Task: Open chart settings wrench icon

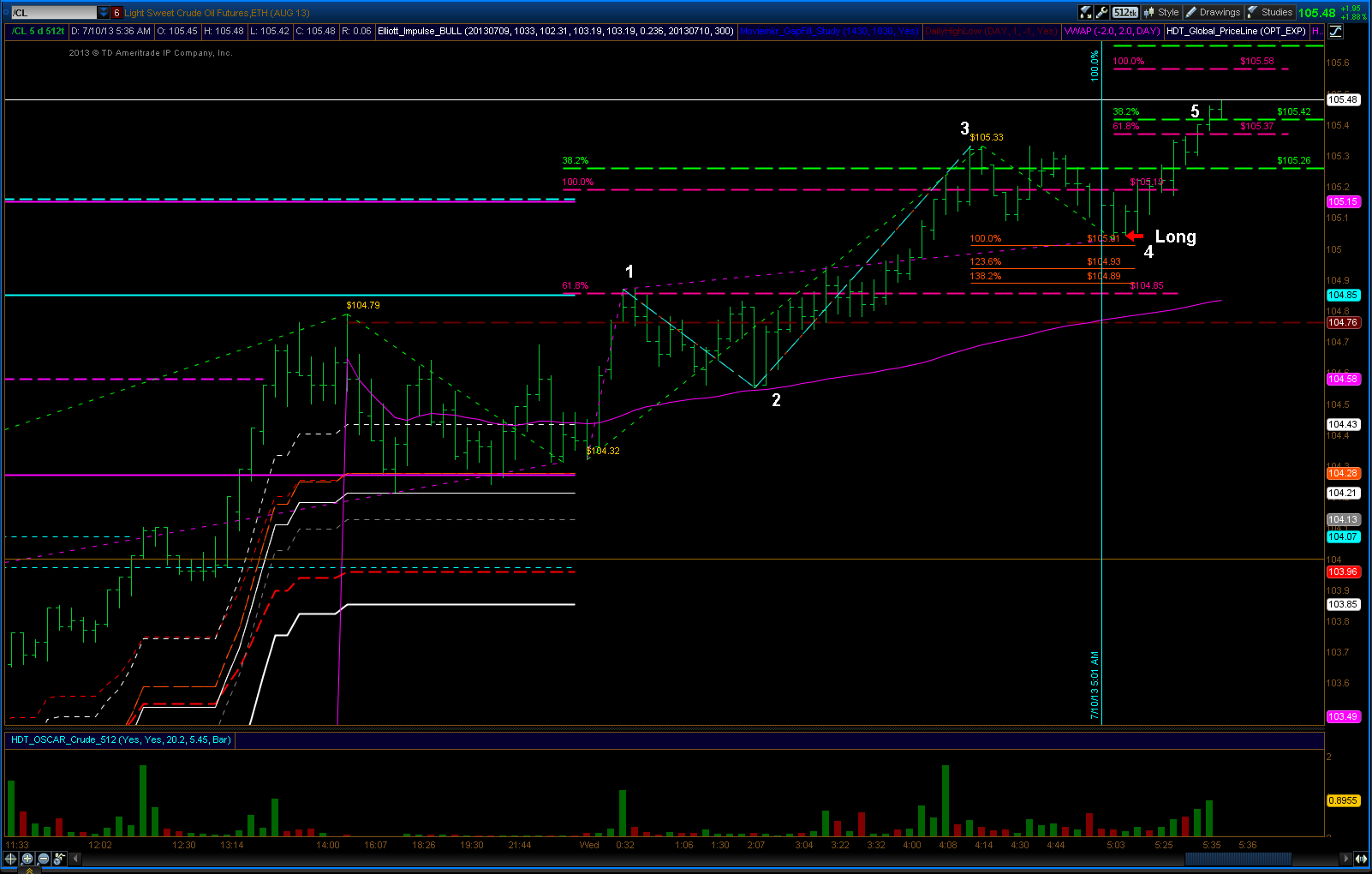Action: coord(1102,12)
